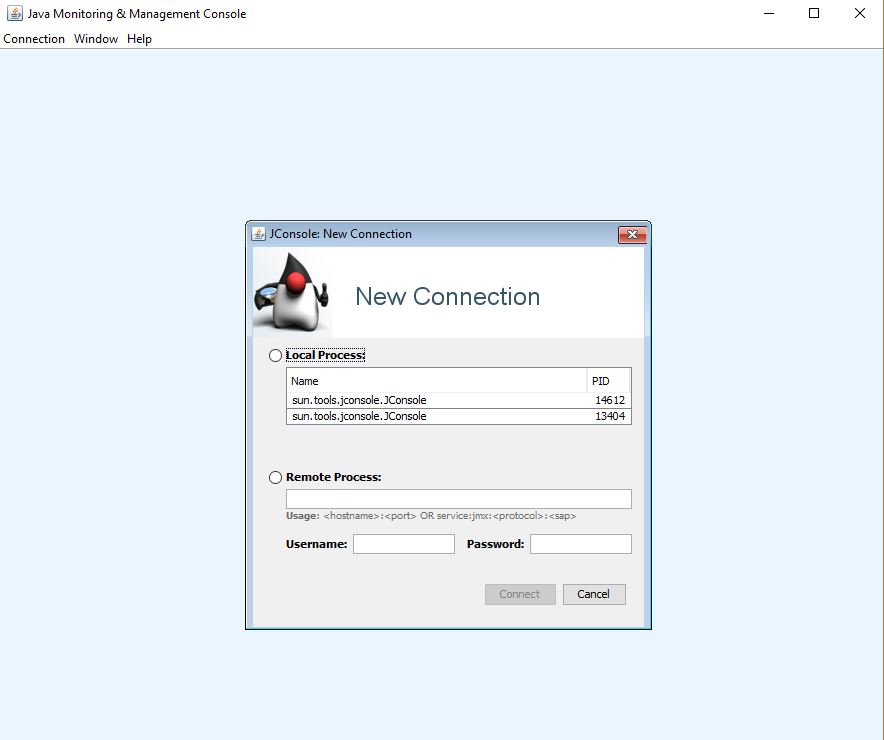Close the New Connection dialog with red X

[632, 234]
